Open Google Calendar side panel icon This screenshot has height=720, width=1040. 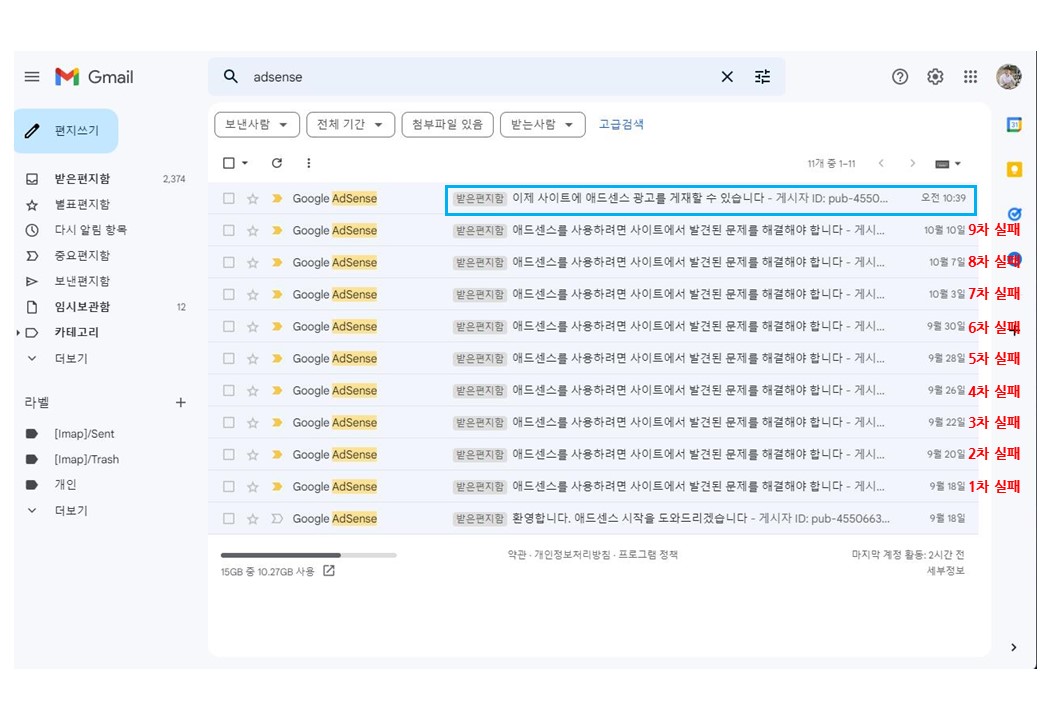tap(1014, 125)
